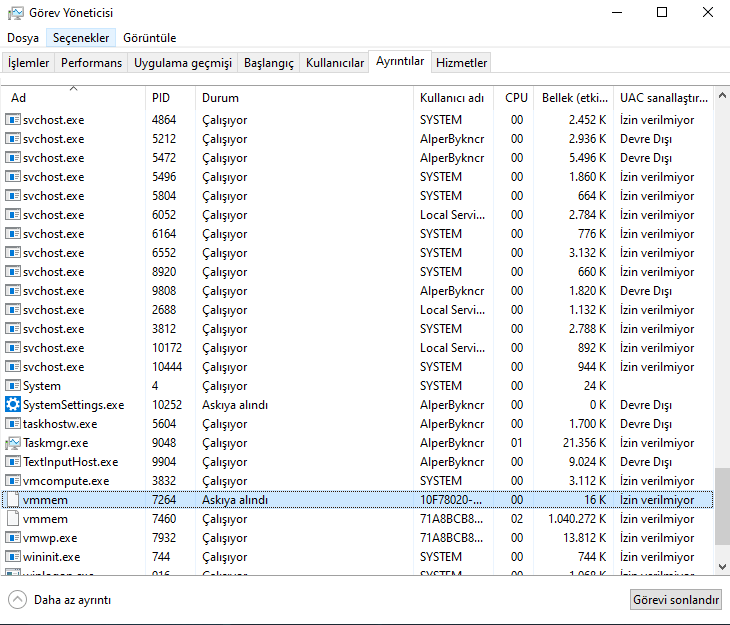Image resolution: width=730 pixels, height=625 pixels.
Task: Click the 13.812 K memory value
Action: [584, 537]
